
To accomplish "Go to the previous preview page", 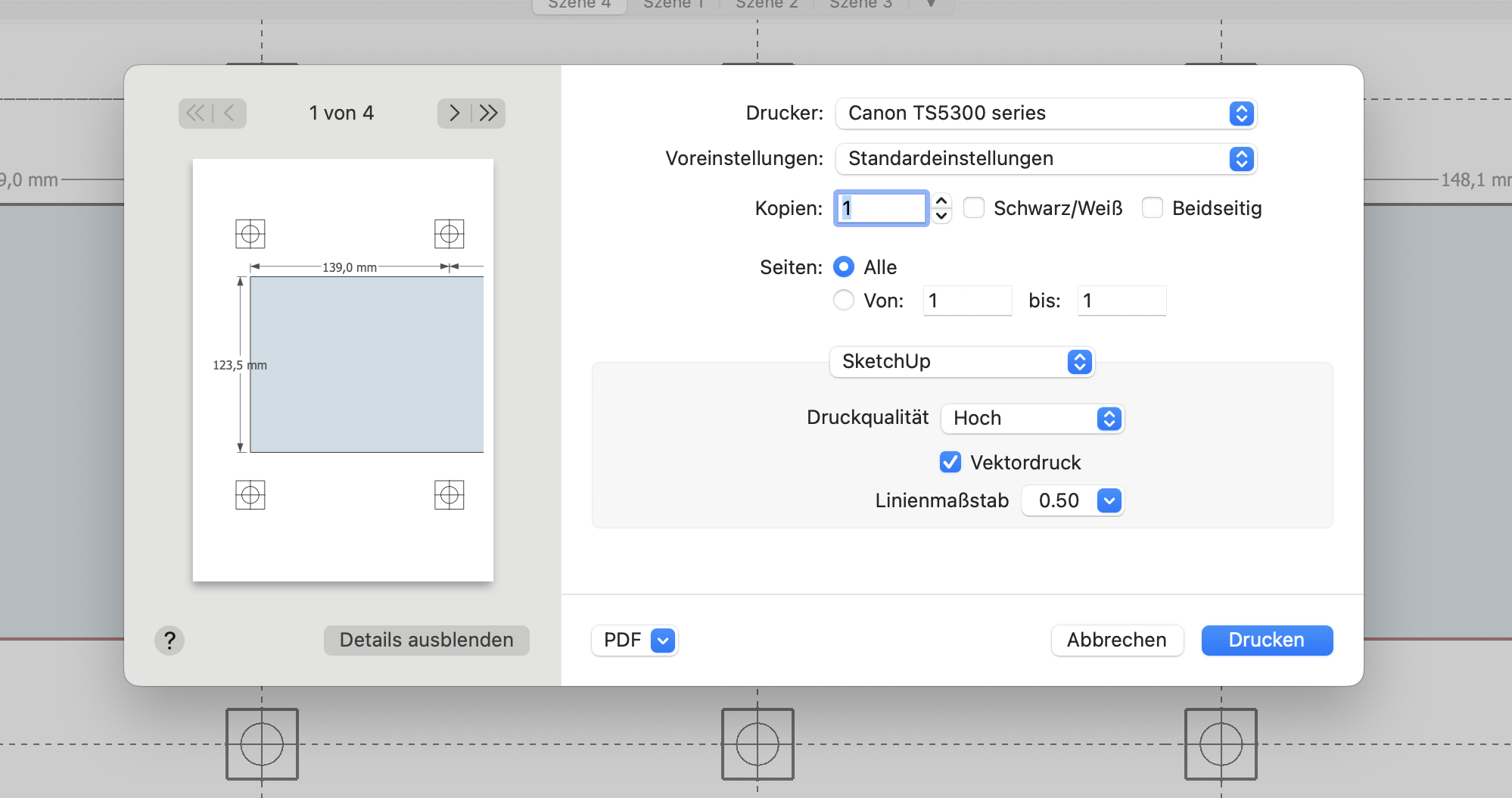I will [229, 114].
